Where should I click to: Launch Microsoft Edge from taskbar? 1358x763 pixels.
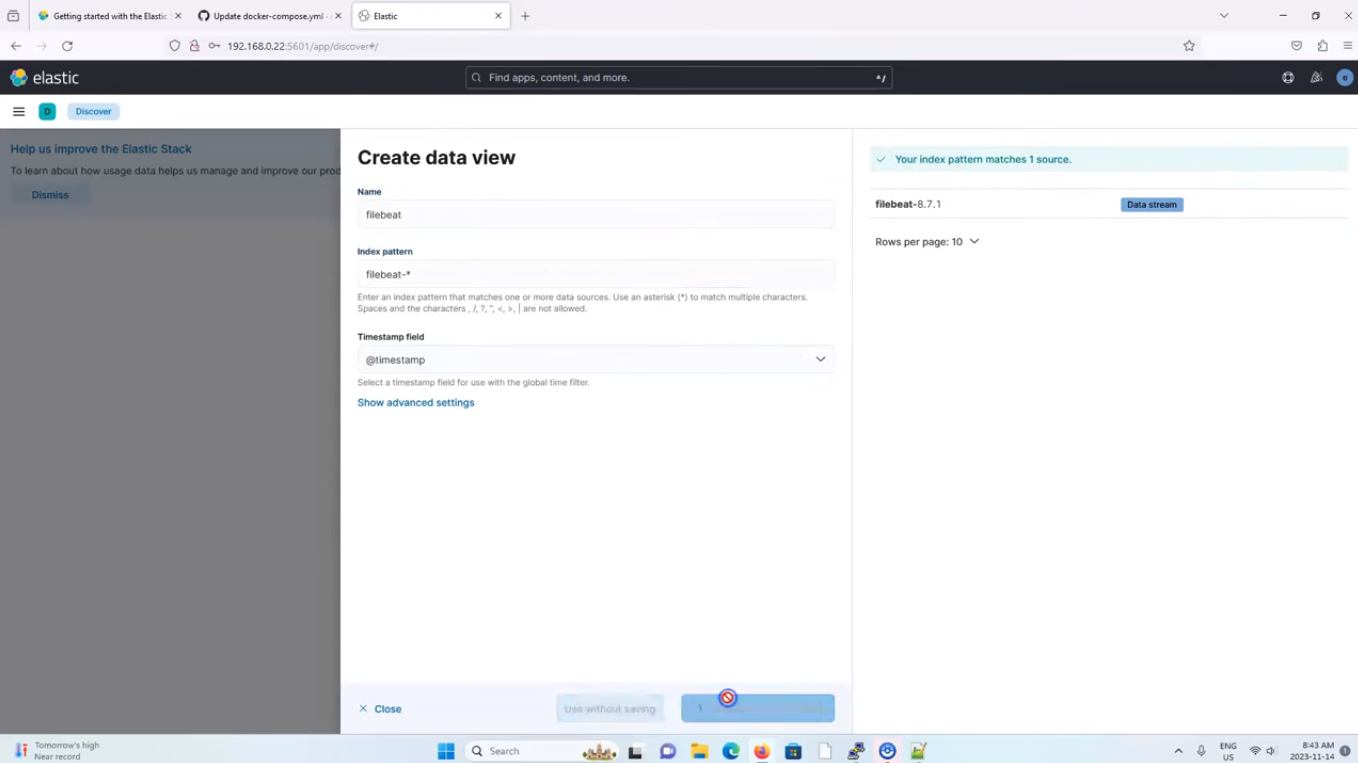[x=731, y=751]
